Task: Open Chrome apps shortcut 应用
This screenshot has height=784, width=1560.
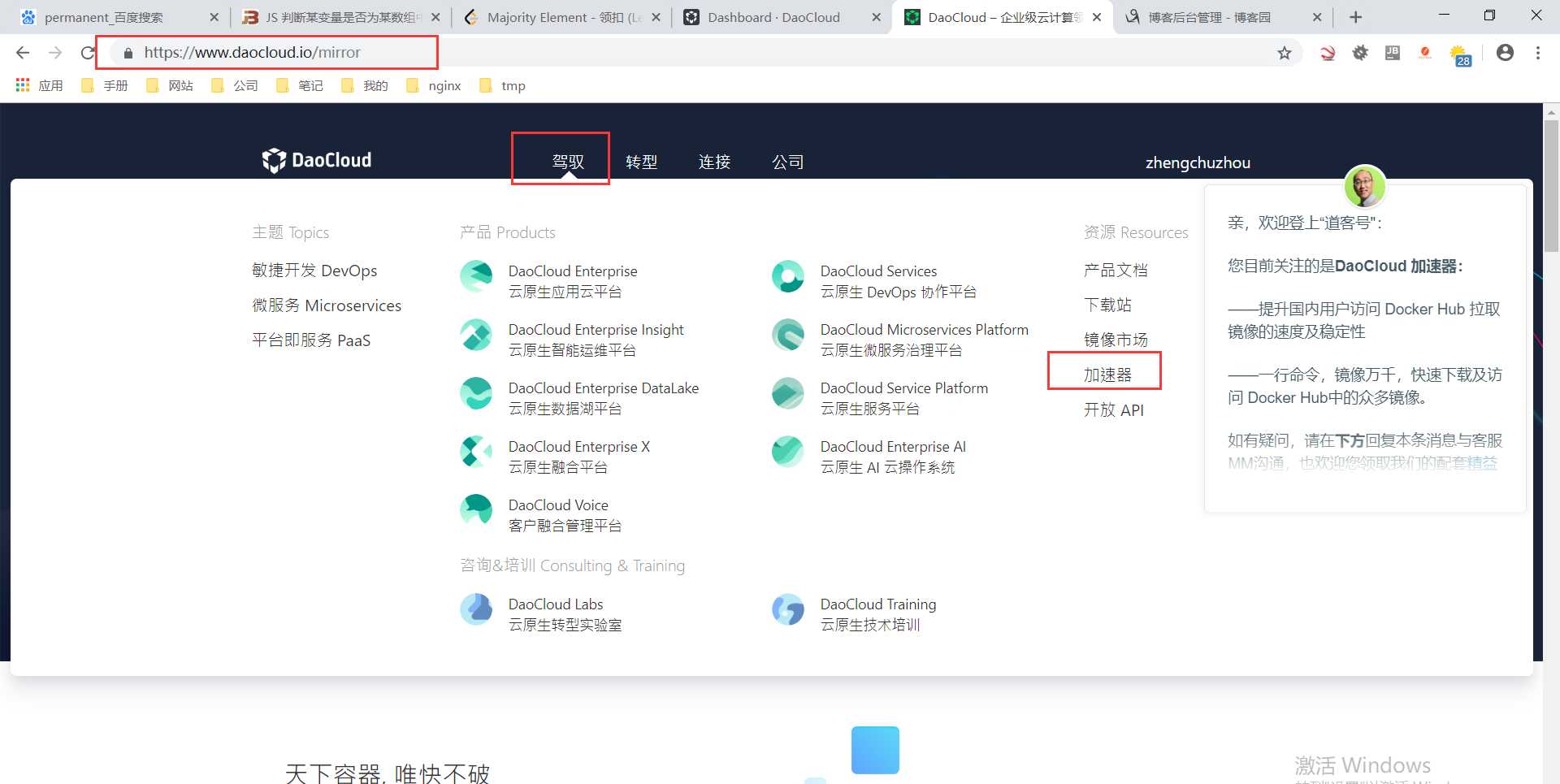Action: click(x=39, y=85)
